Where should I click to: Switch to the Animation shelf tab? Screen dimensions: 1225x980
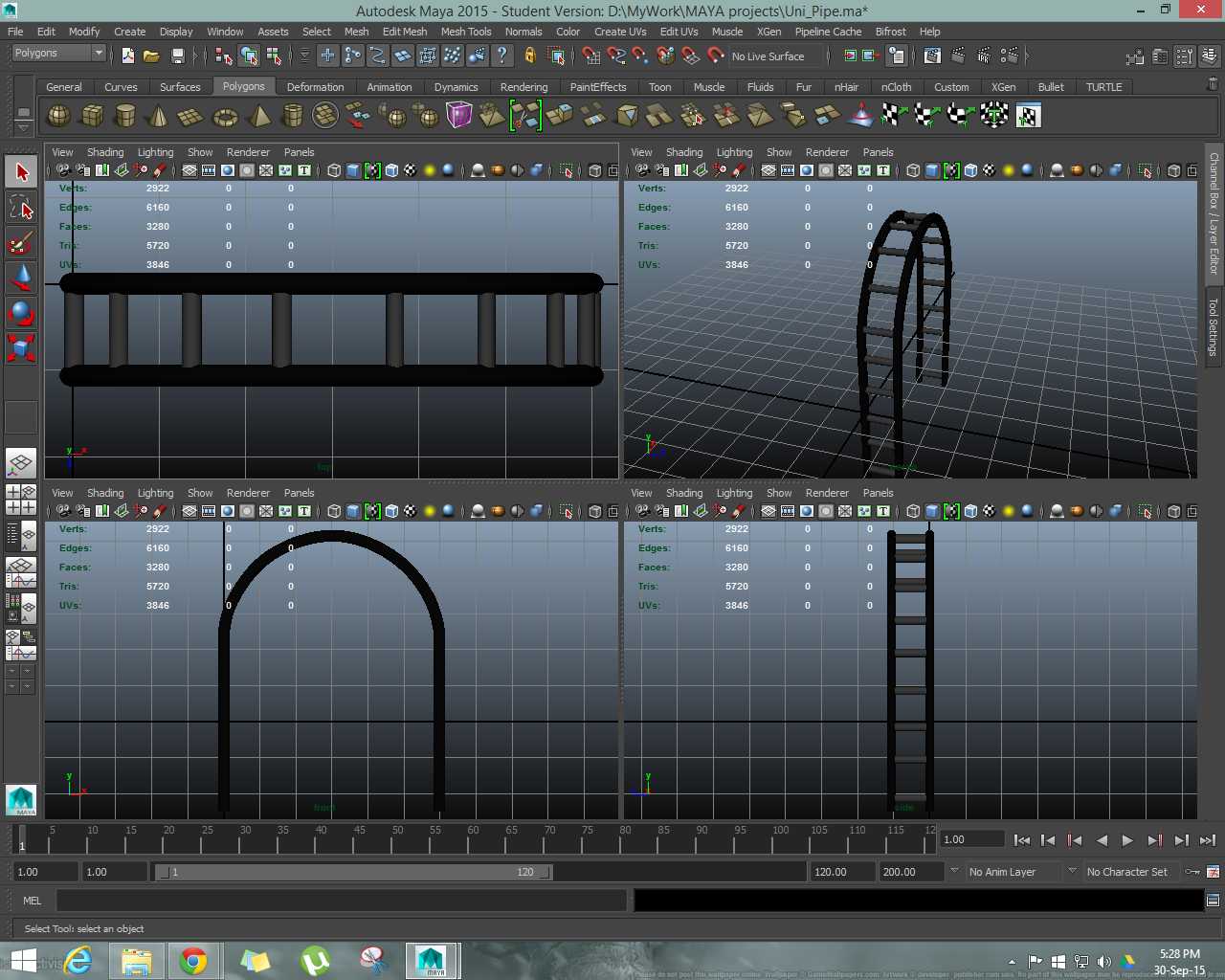coord(390,87)
